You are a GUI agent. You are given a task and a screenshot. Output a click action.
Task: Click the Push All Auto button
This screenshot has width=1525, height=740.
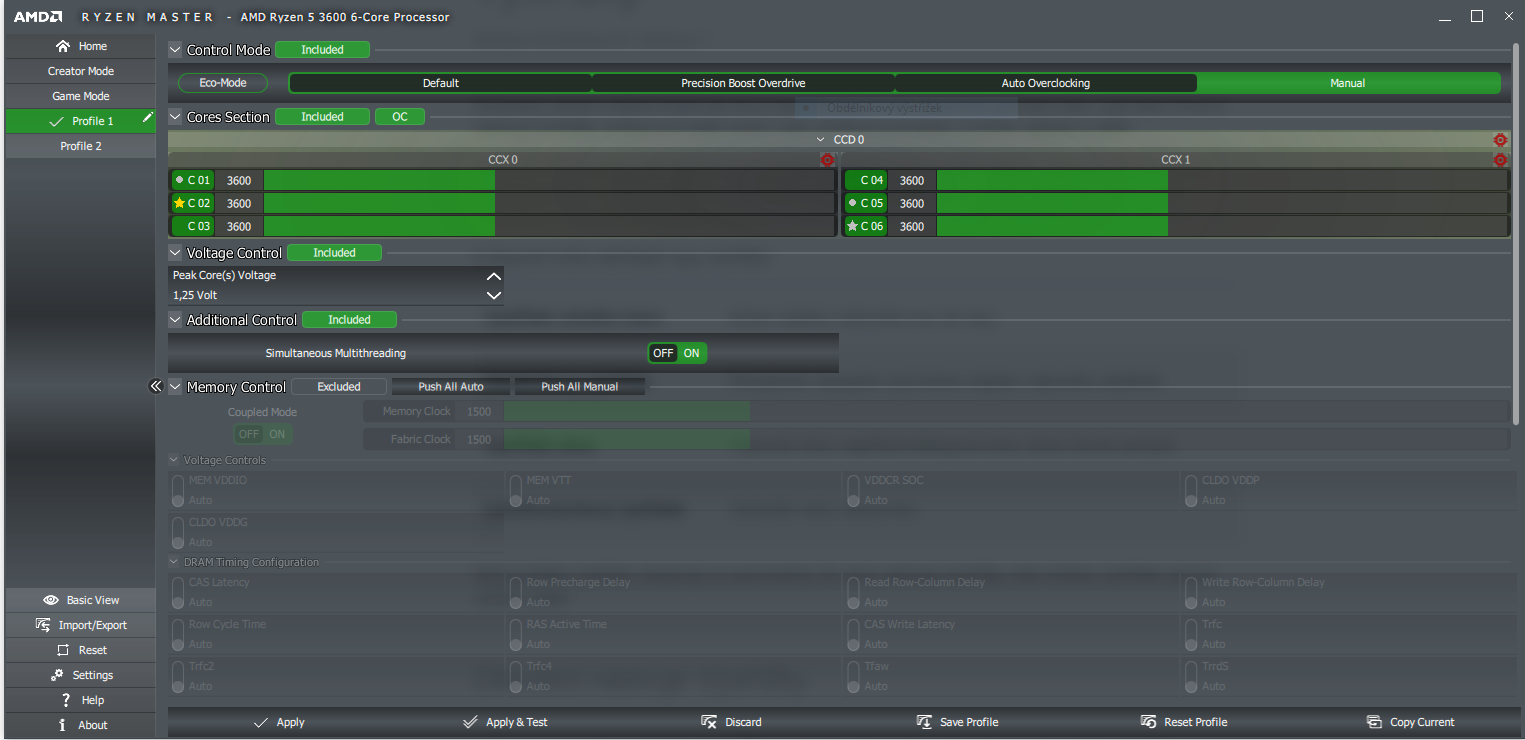coord(450,387)
